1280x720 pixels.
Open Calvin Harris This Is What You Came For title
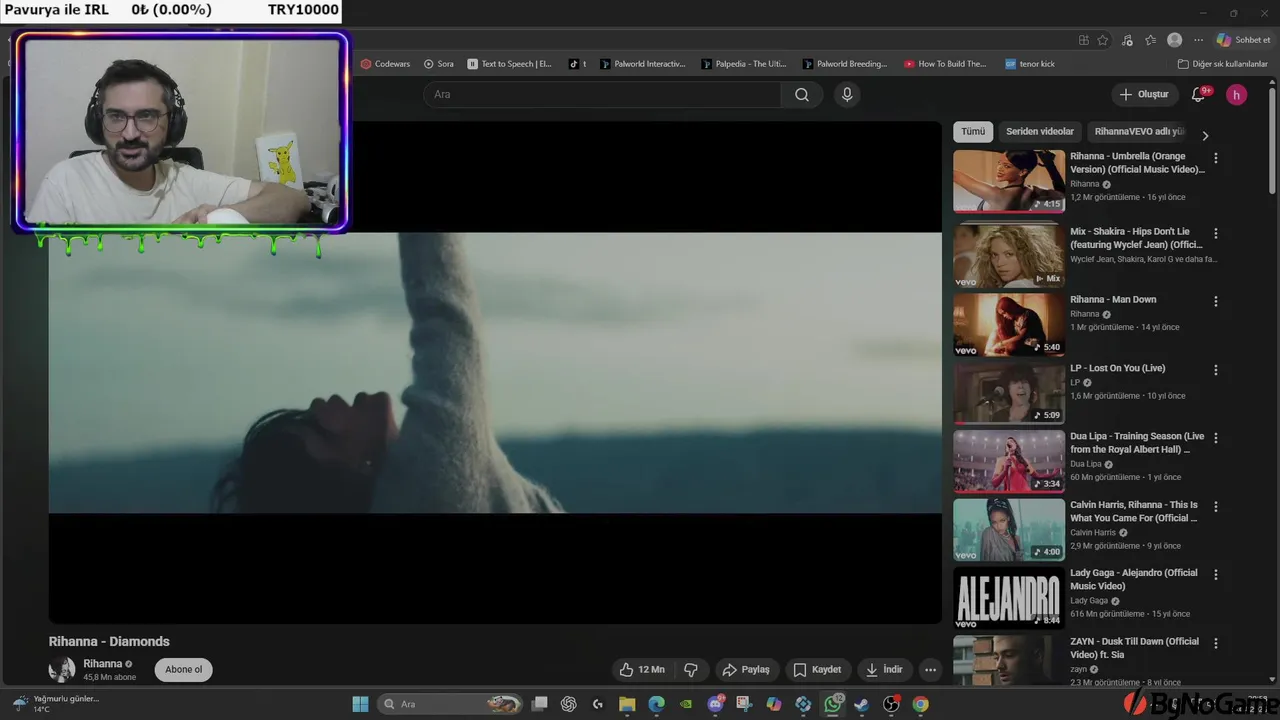pyautogui.click(x=1134, y=511)
